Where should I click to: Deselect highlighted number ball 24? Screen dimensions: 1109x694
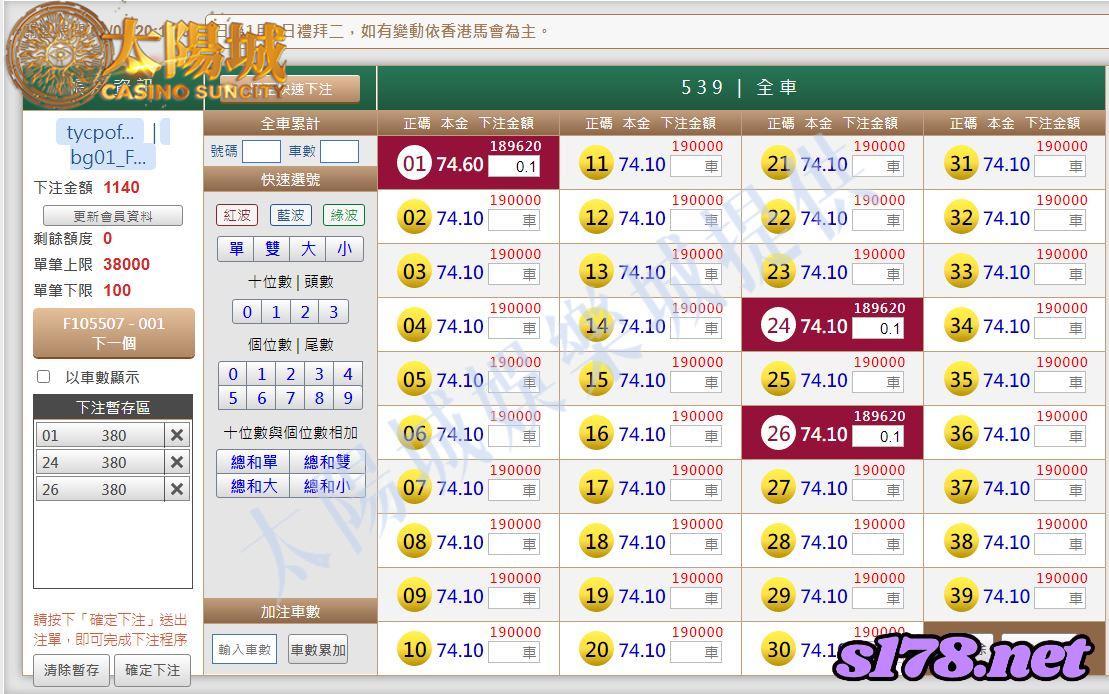coord(779,326)
